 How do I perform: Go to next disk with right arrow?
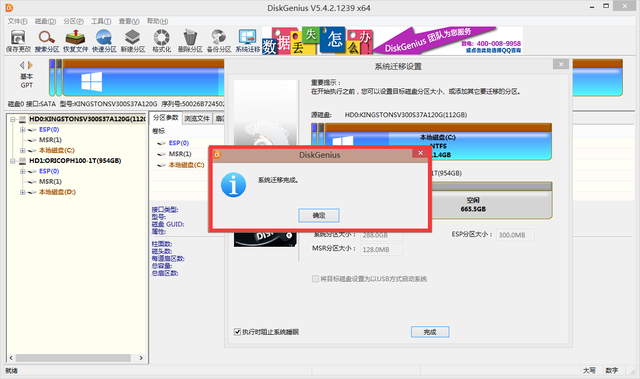point(30,65)
